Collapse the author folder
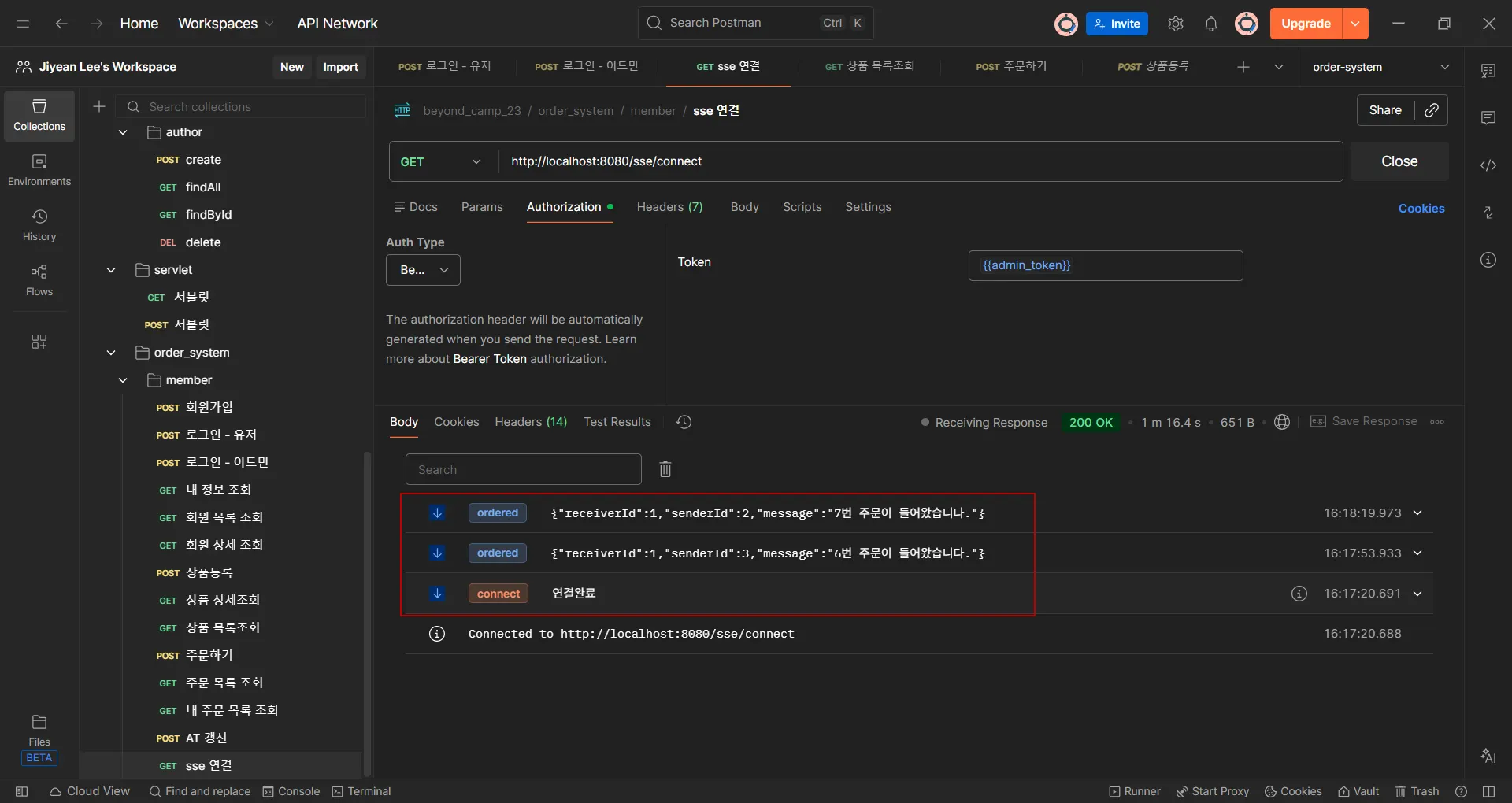Viewport: 1512px width, 803px height. [x=123, y=132]
